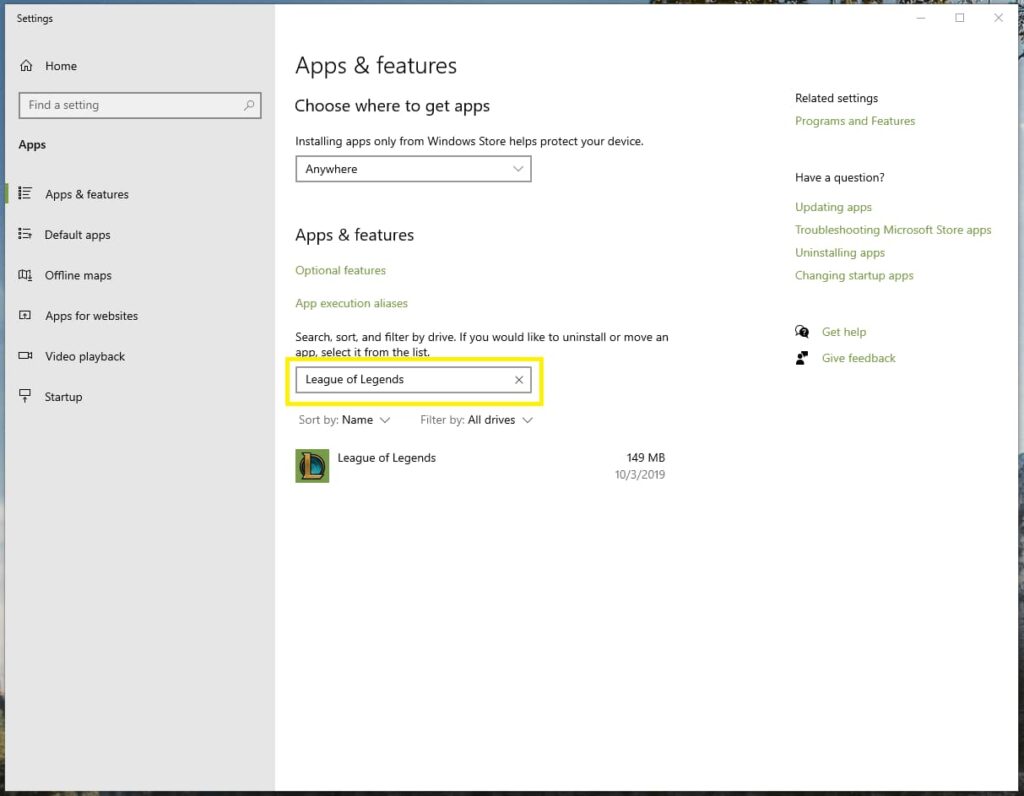1024x796 pixels.
Task: Click the Apps for websites sidebar icon
Action: click(x=25, y=315)
